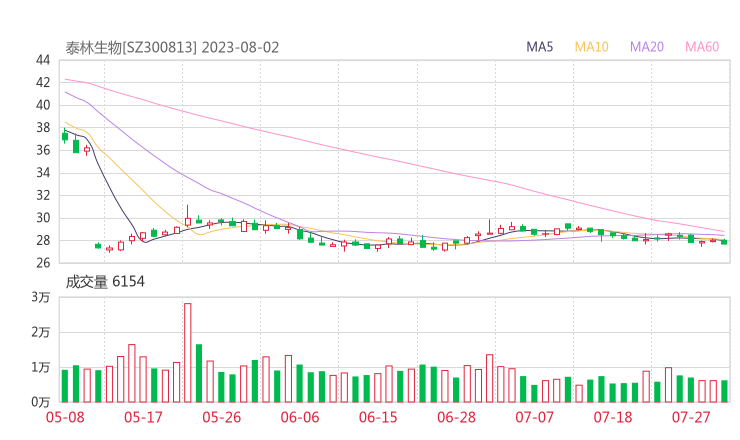Click the 06-06 date axis label
This screenshot has height=440, width=740.
[299, 417]
